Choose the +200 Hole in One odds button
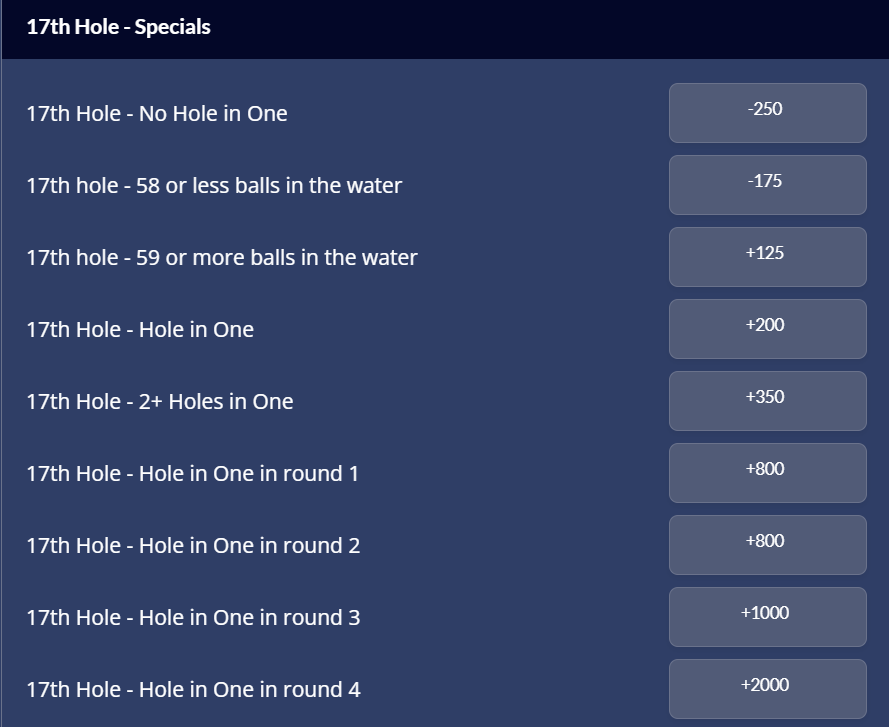Viewport: 889px width, 727px height. point(767,329)
